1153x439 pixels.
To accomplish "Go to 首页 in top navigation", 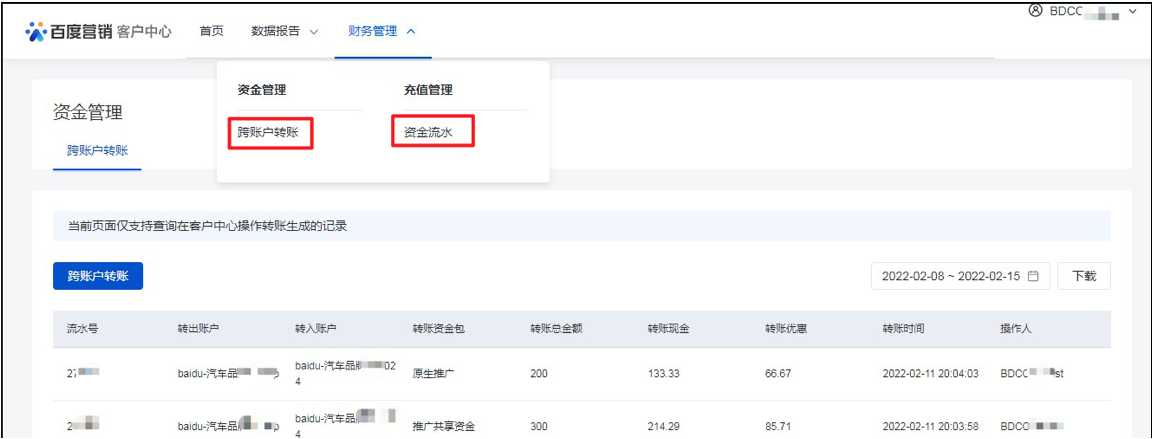I will [211, 31].
